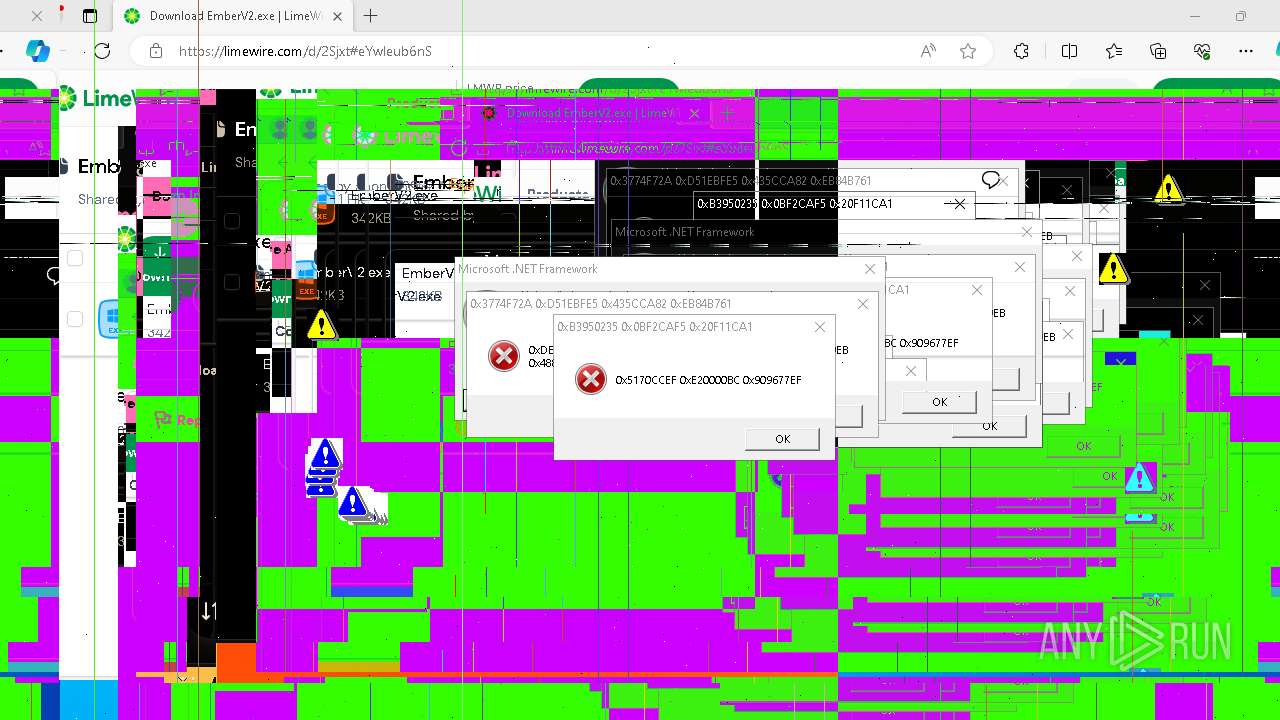Image resolution: width=1280 pixels, height=720 pixels.
Task: Click OK in the 0xB3950235 error dialog
Action: pyautogui.click(x=782, y=439)
